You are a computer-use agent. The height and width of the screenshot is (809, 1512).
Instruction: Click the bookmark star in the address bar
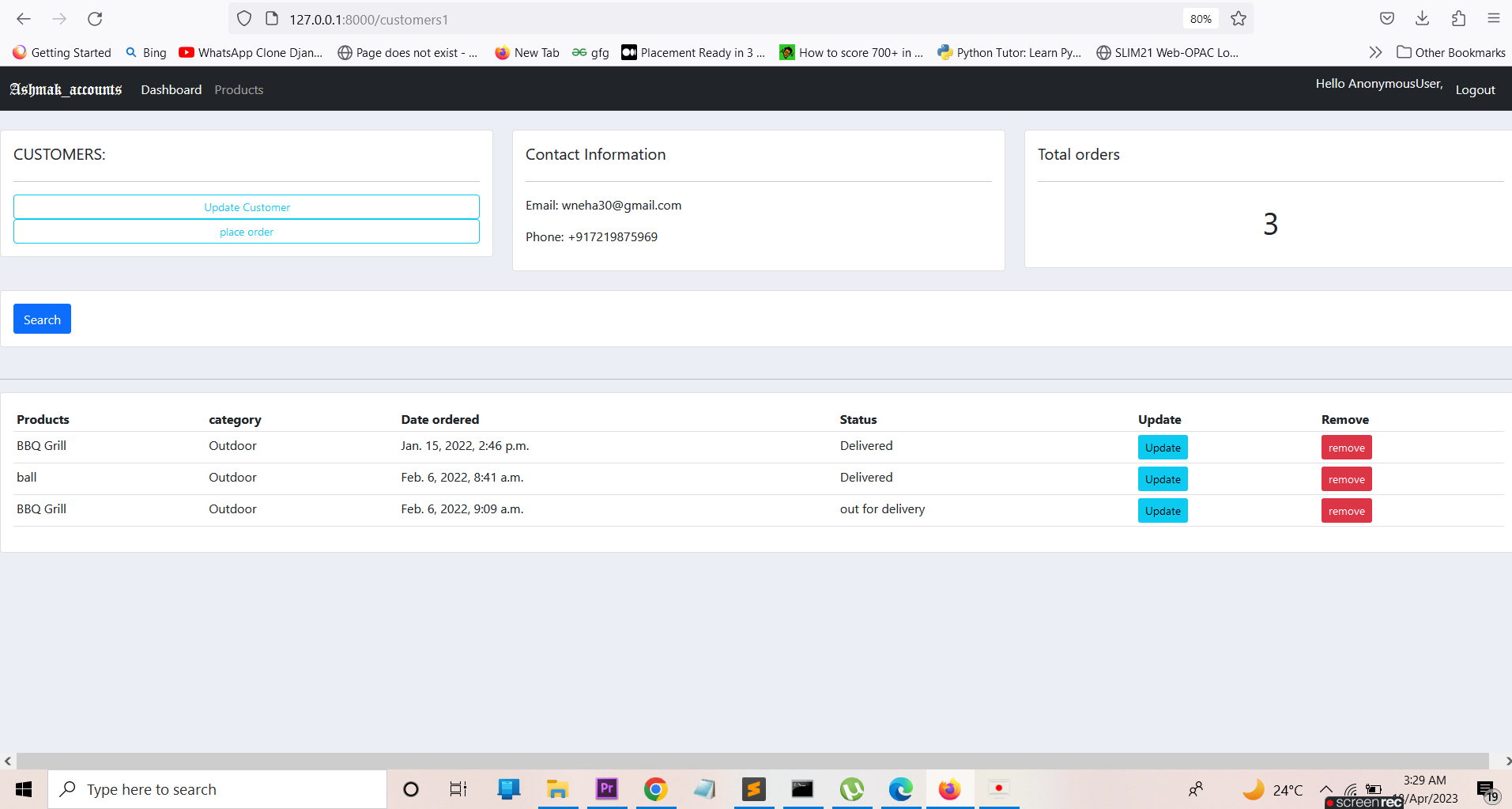point(1238,18)
